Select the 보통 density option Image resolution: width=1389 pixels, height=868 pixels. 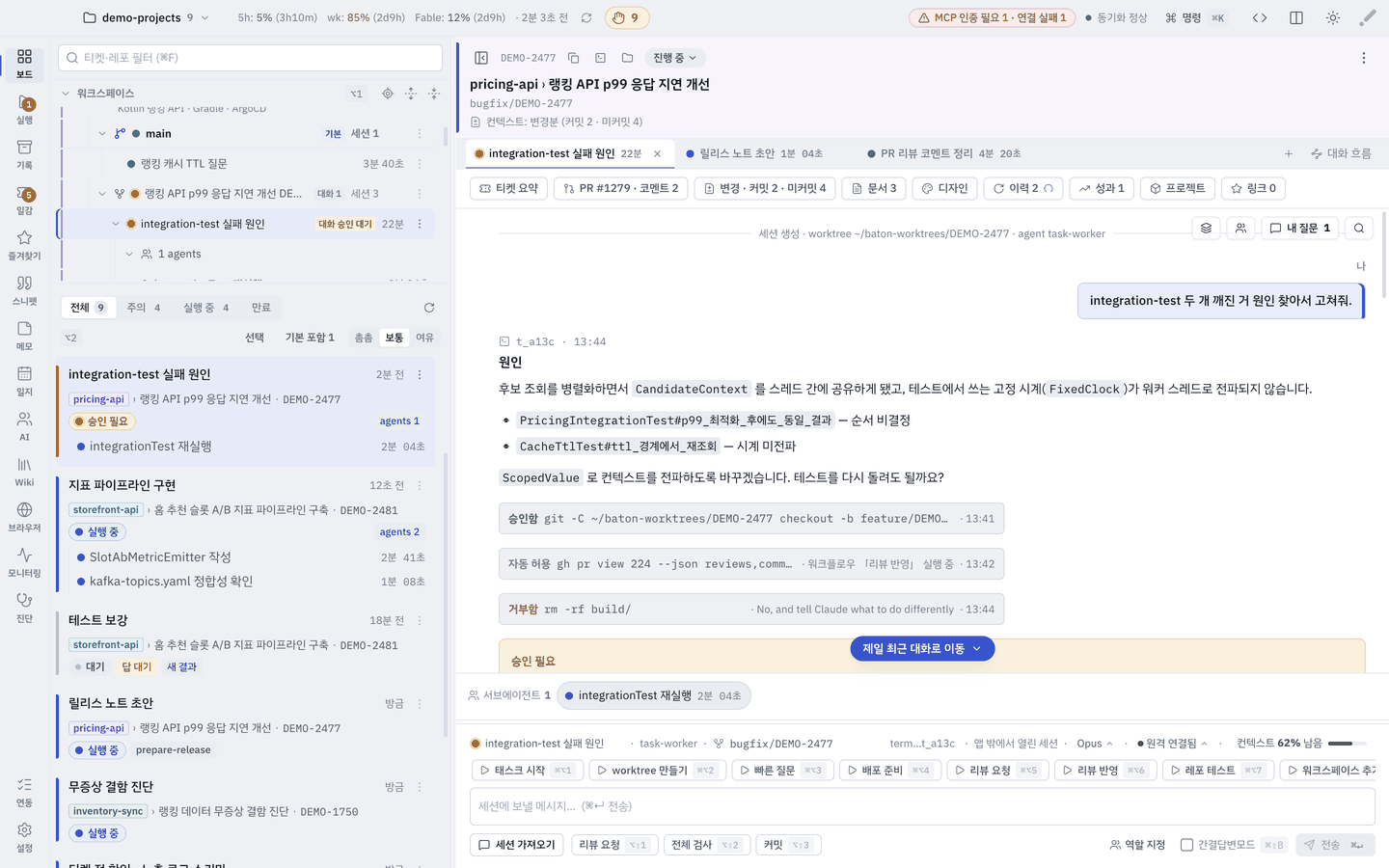point(394,338)
